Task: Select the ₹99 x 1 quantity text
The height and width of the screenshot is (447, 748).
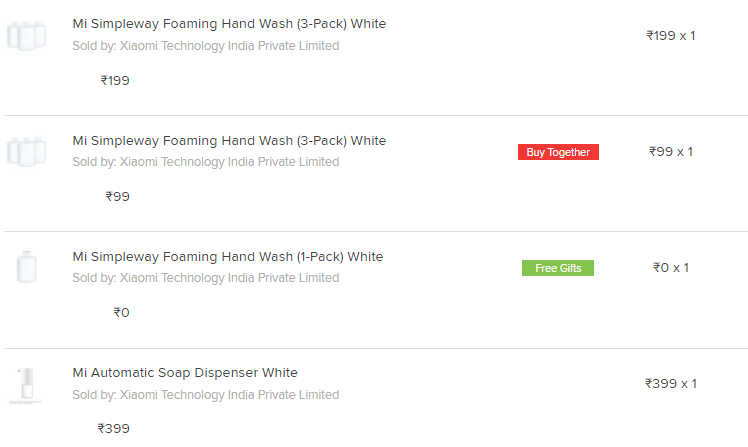Action: [671, 152]
